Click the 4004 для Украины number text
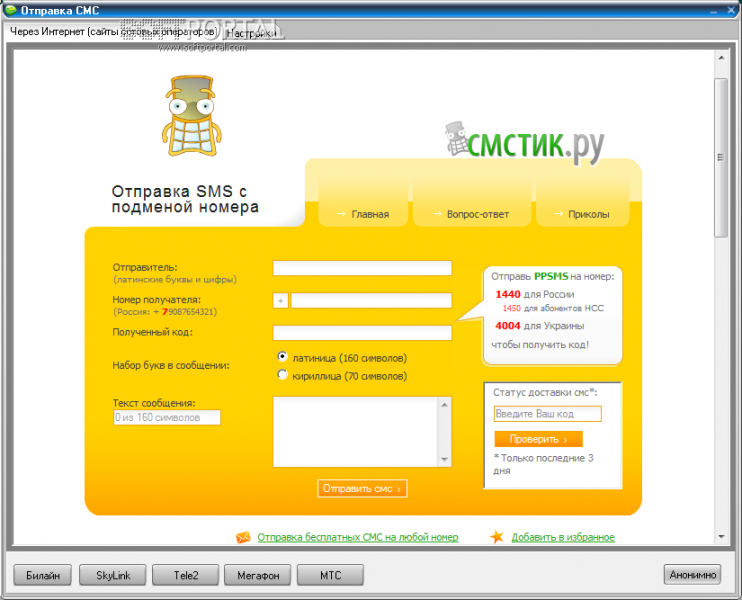The height and width of the screenshot is (600, 742). [x=539, y=326]
